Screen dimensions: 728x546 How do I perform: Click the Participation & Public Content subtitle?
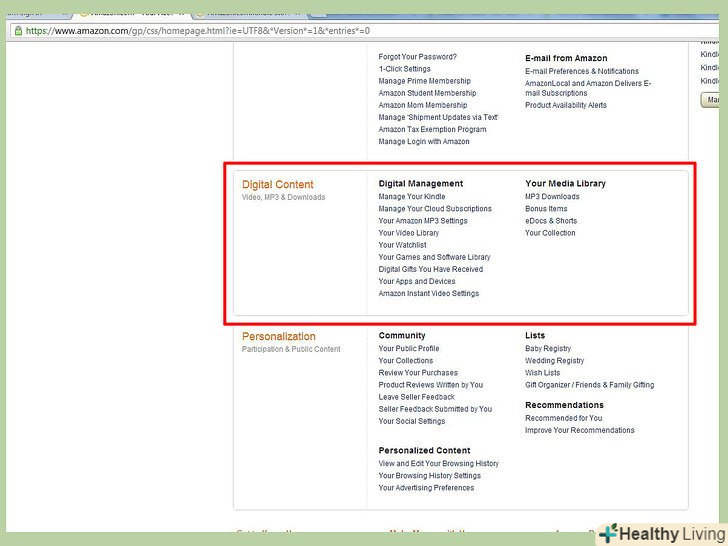pyautogui.click(x=291, y=349)
